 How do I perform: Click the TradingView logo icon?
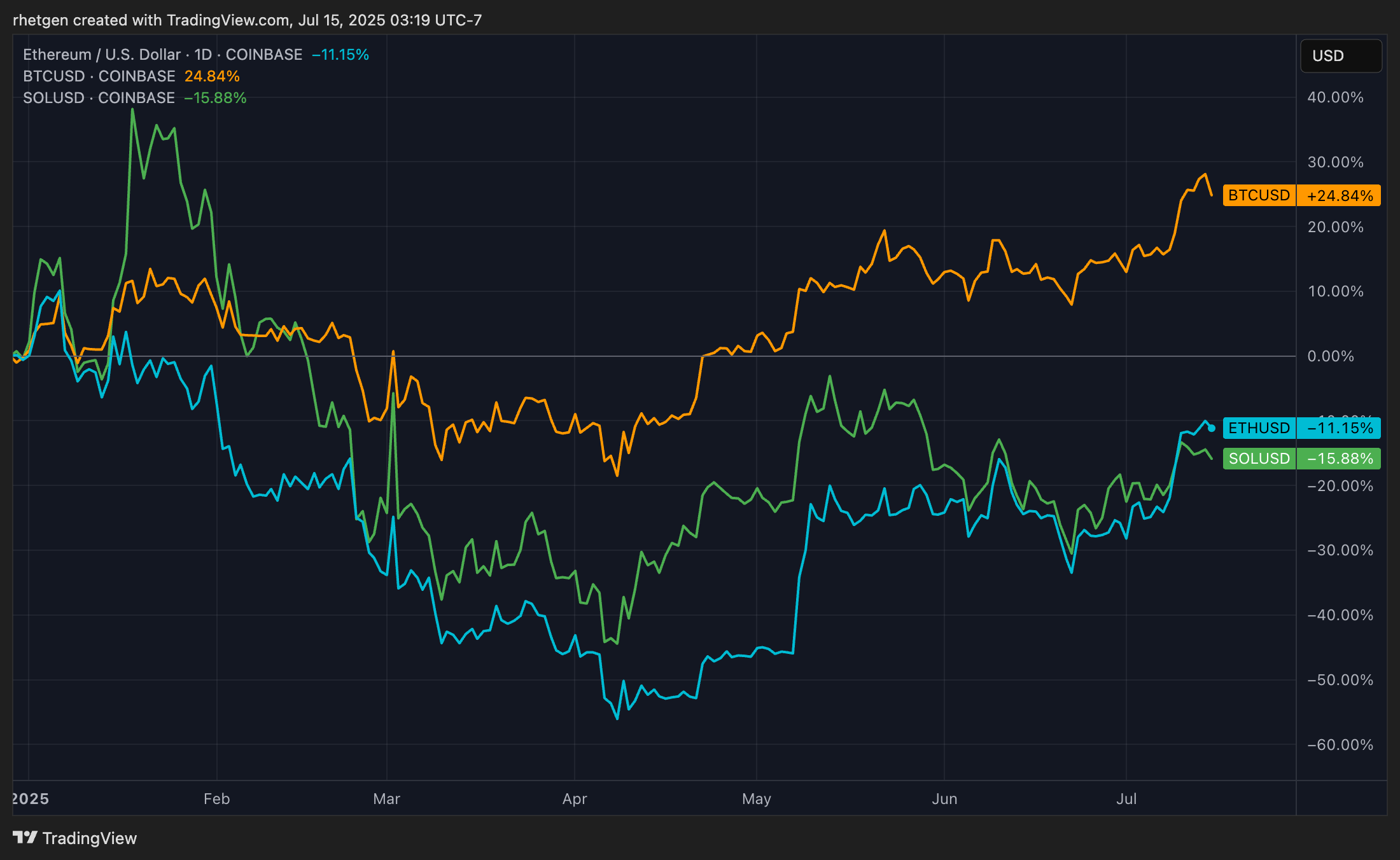point(25,837)
